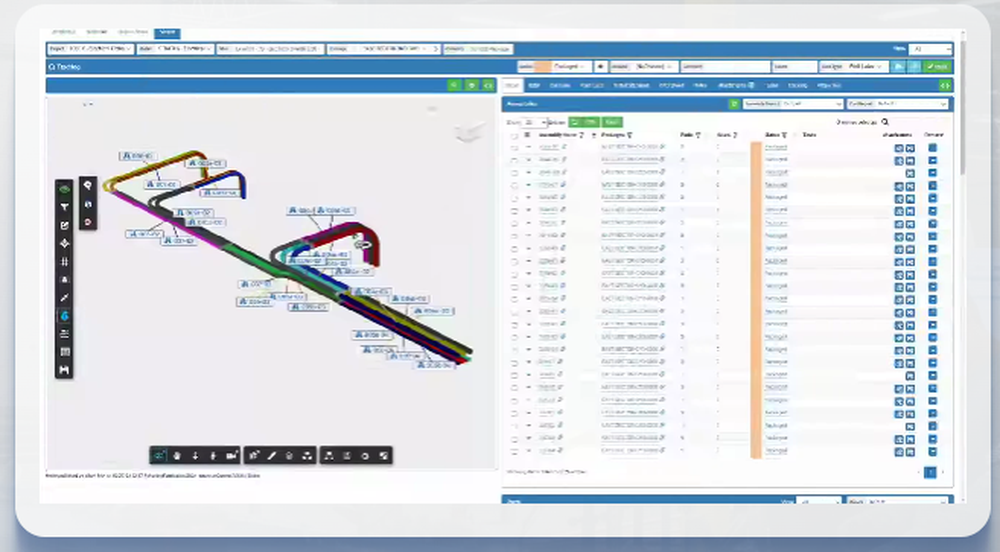The image size is (1000, 552).
Task: Click the fullscreen icon in bottom viewer toolbar
Action: [x=383, y=455]
